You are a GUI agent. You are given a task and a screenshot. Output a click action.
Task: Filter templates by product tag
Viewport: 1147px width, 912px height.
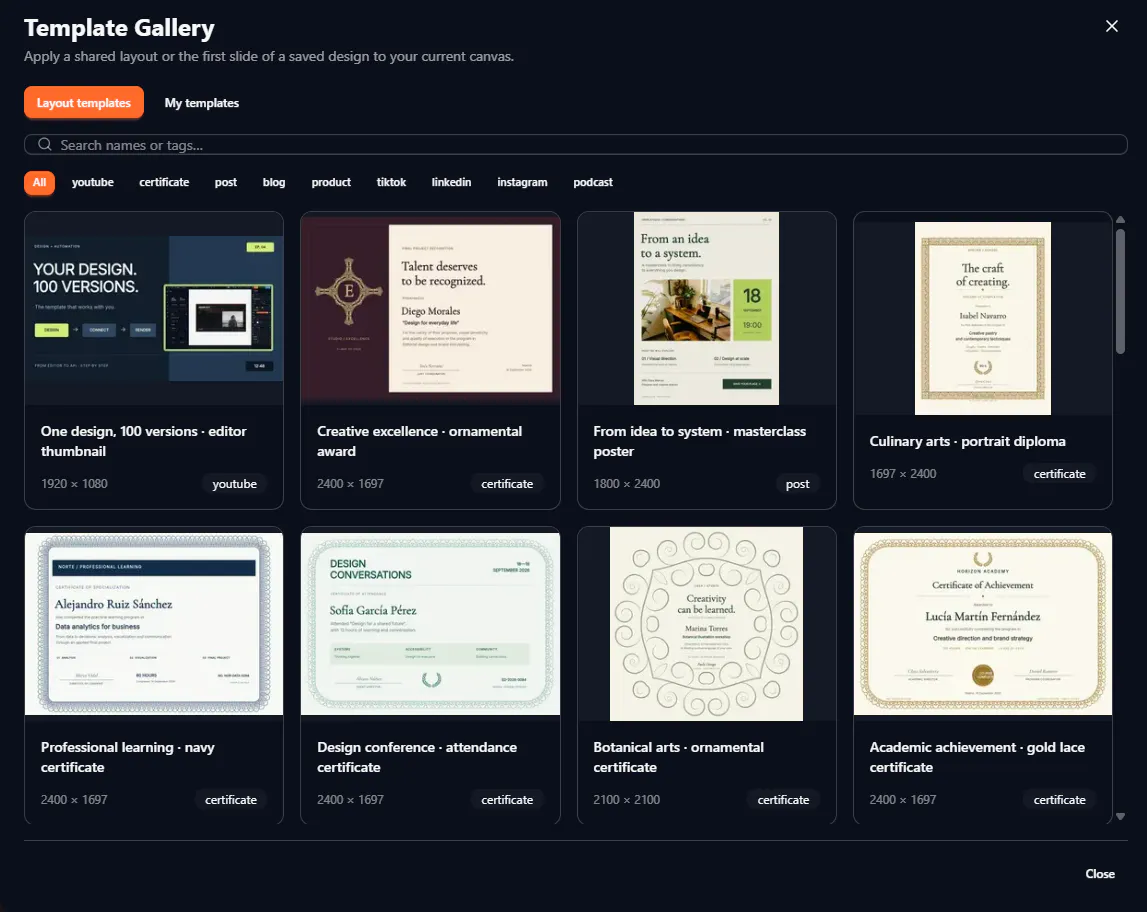click(331, 182)
